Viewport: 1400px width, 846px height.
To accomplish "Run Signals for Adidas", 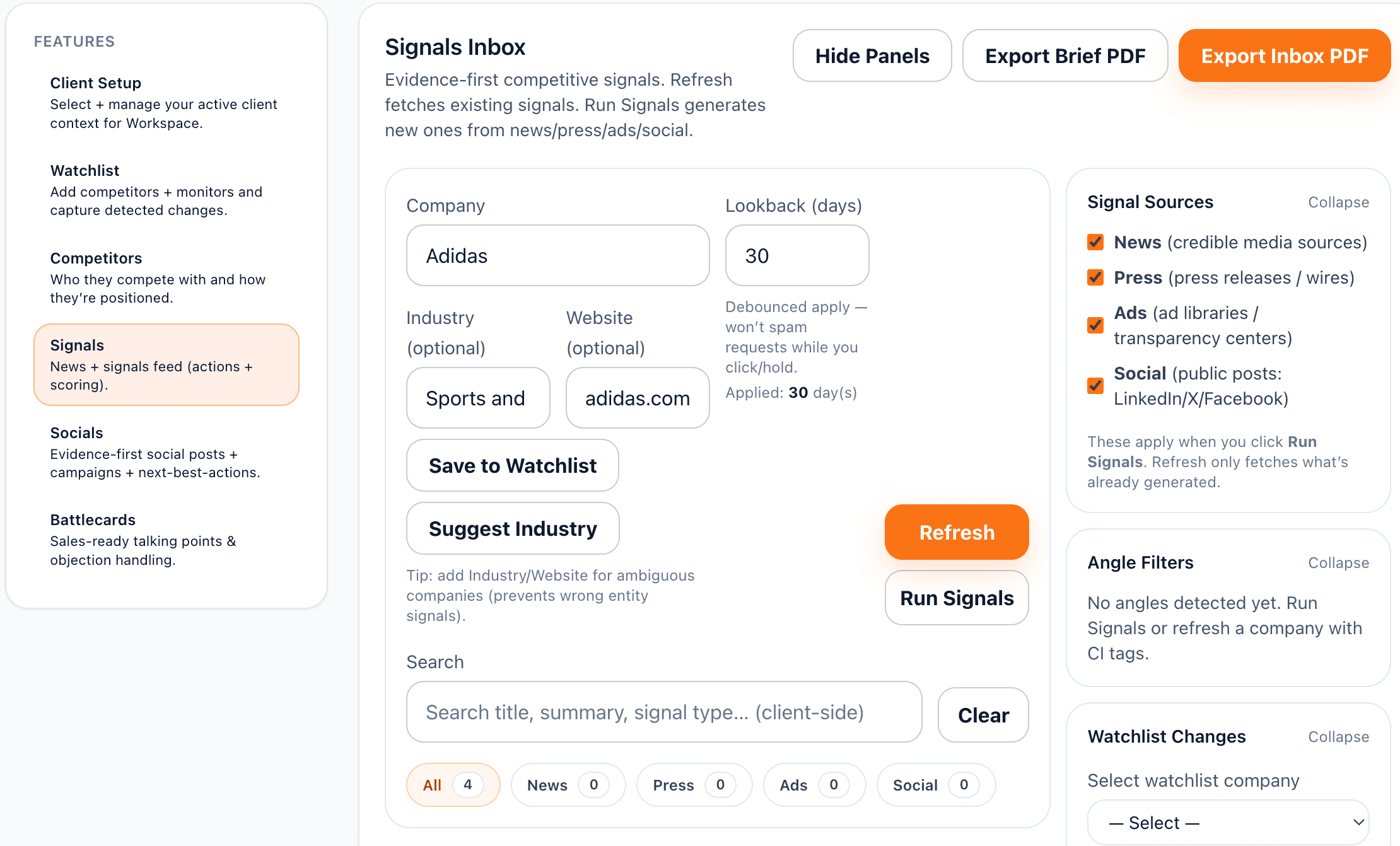I will pos(956,598).
